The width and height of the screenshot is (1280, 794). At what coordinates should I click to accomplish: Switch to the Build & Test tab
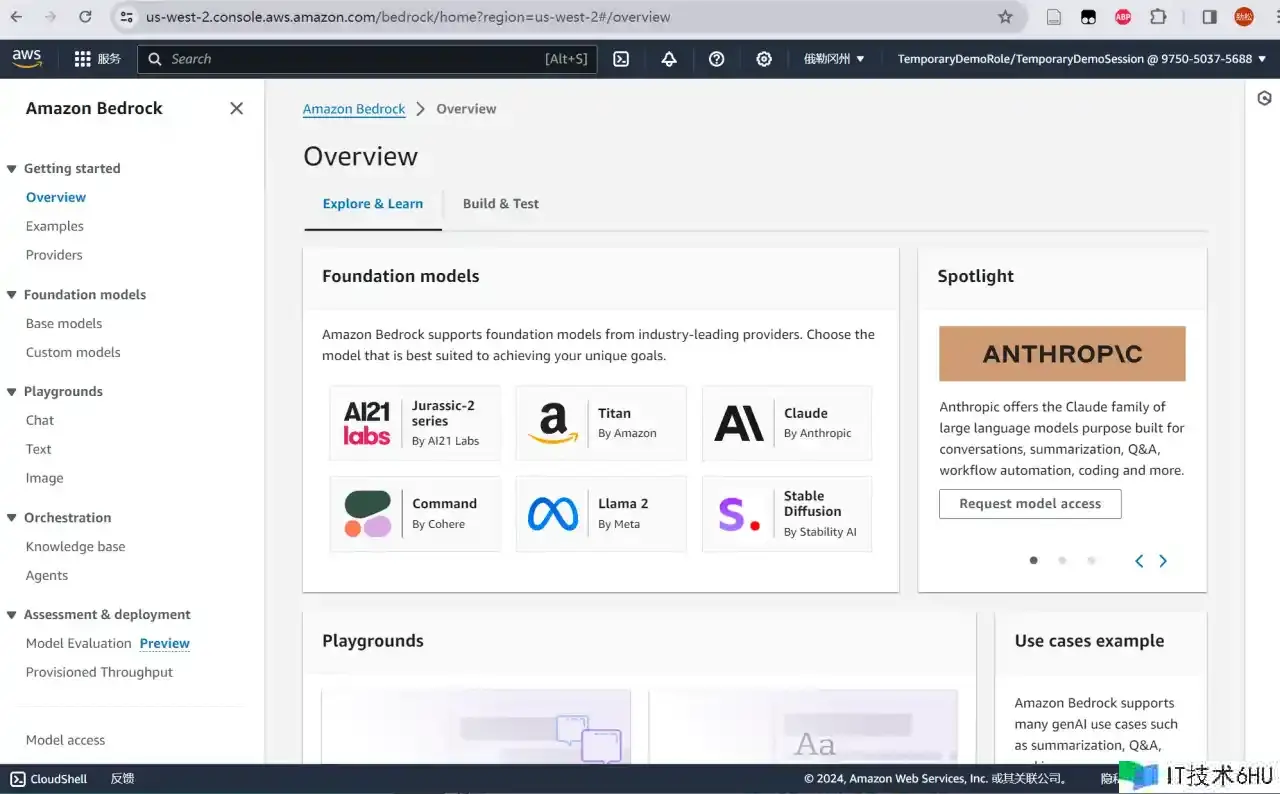pos(501,204)
